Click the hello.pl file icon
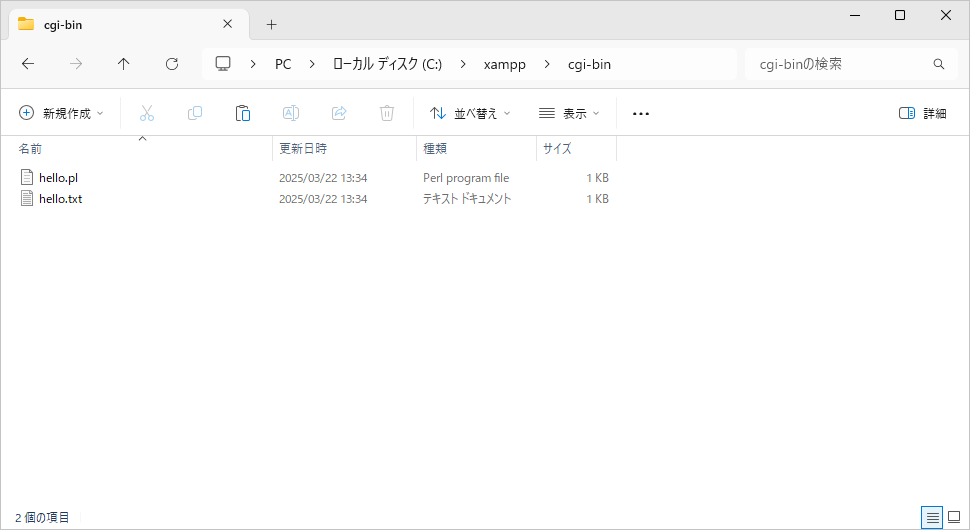970x530 pixels. [27, 177]
